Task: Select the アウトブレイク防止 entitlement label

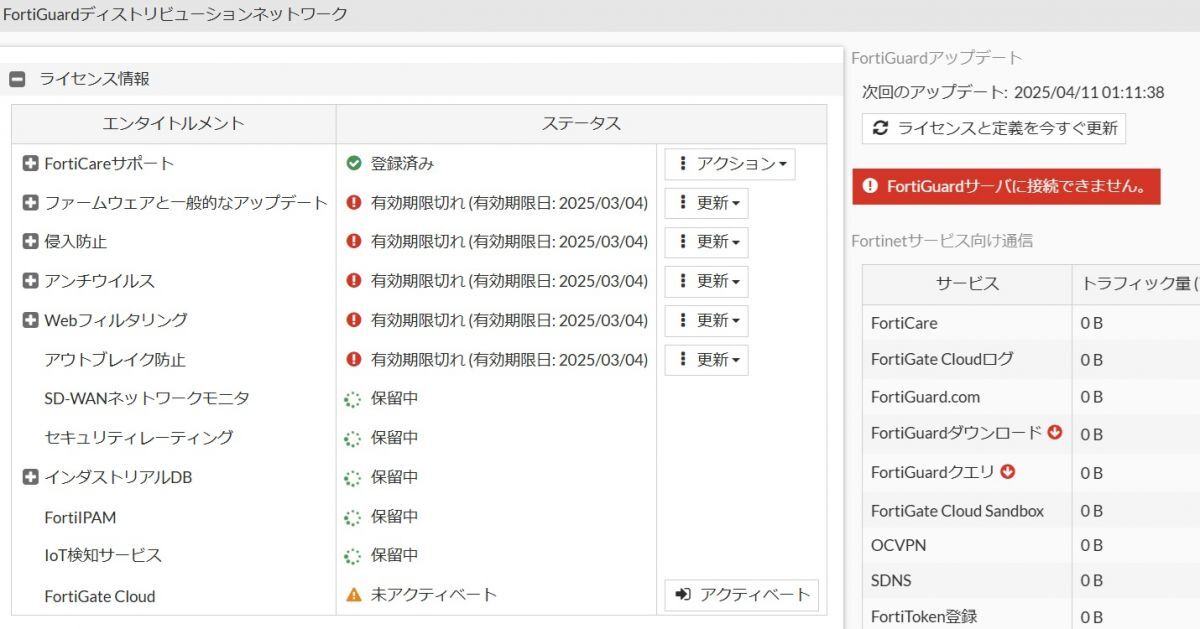Action: point(115,360)
